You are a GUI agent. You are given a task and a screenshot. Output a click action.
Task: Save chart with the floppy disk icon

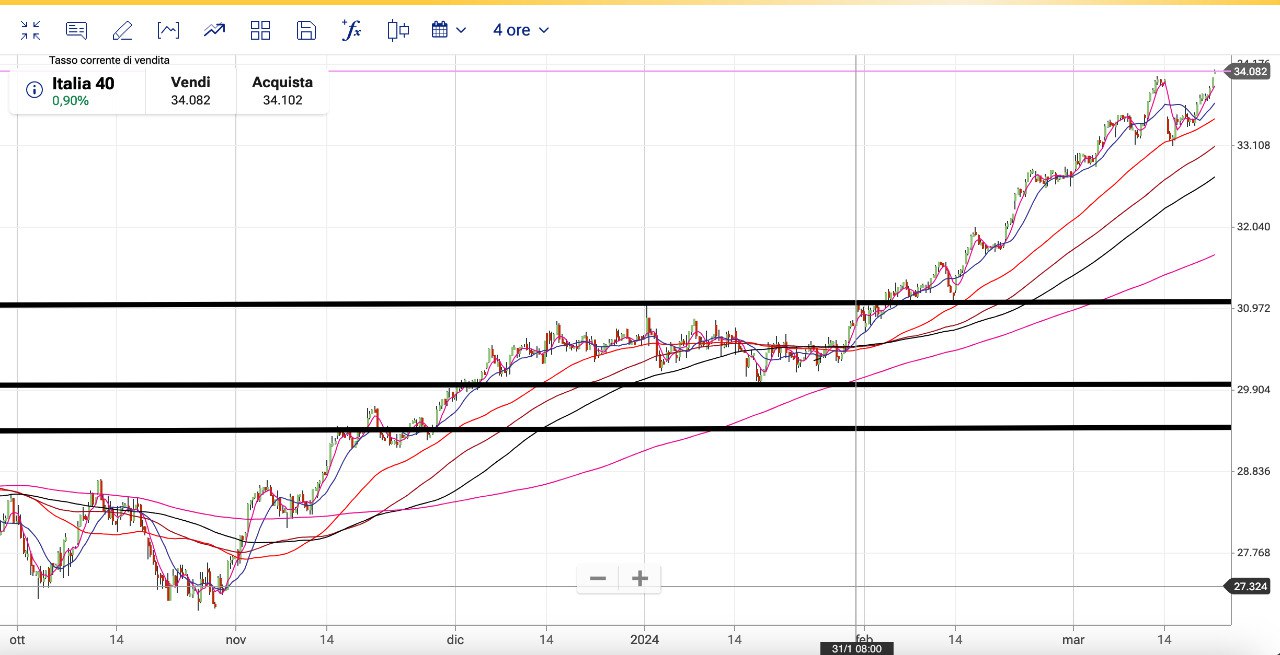click(x=306, y=30)
